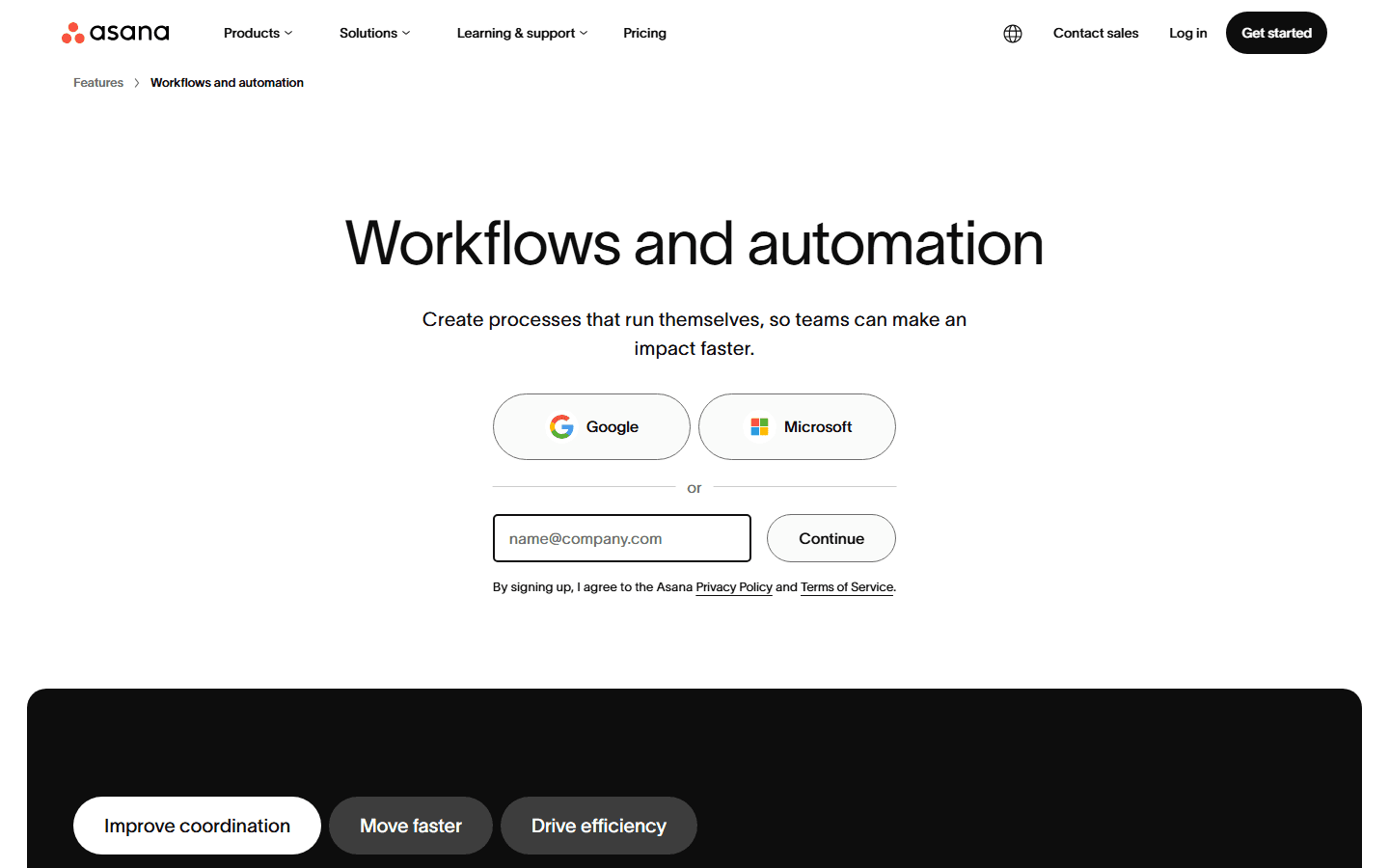Viewport: 1389px width, 868px height.
Task: Select the Improve coordination tab
Action: coord(197,826)
